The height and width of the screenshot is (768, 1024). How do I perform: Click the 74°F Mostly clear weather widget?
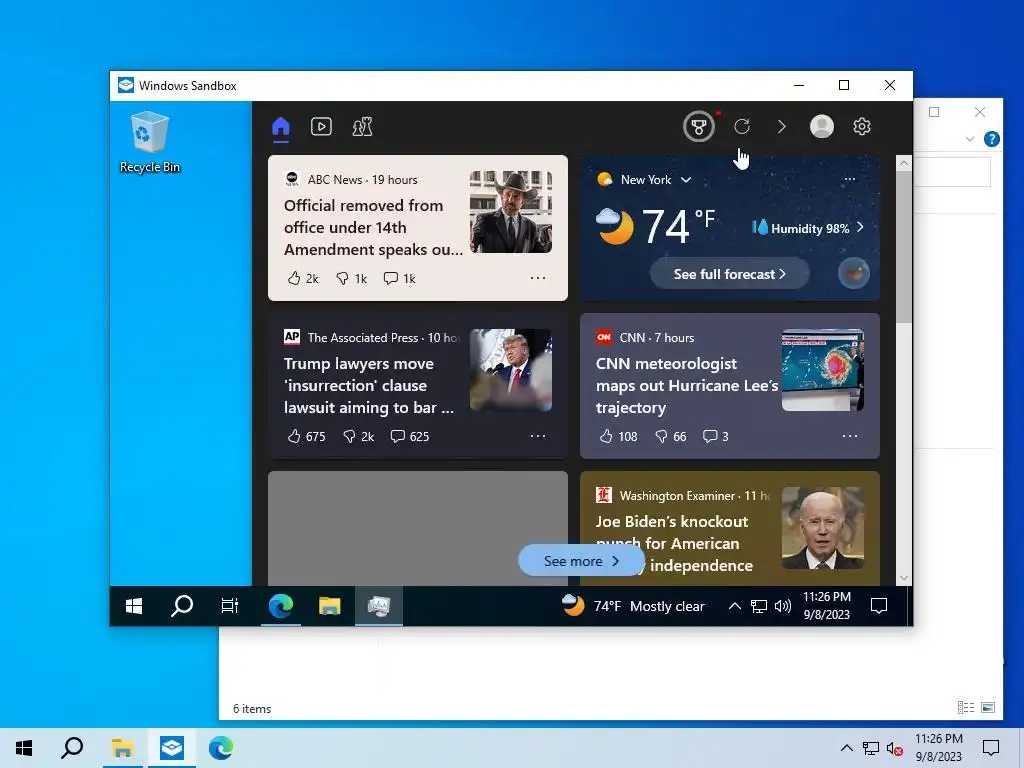[x=633, y=606]
